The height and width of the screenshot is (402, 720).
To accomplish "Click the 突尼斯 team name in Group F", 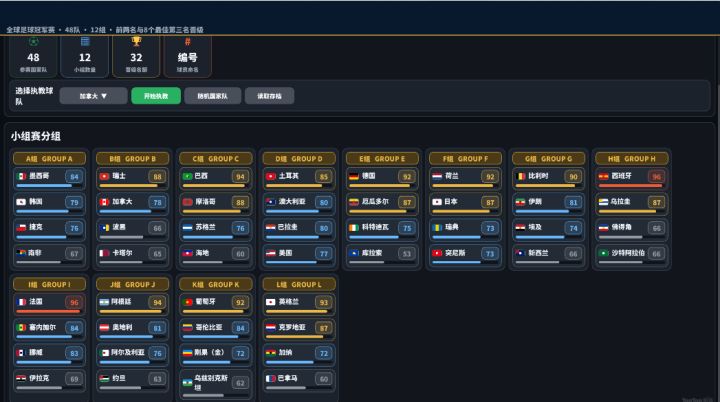I will click(455, 253).
